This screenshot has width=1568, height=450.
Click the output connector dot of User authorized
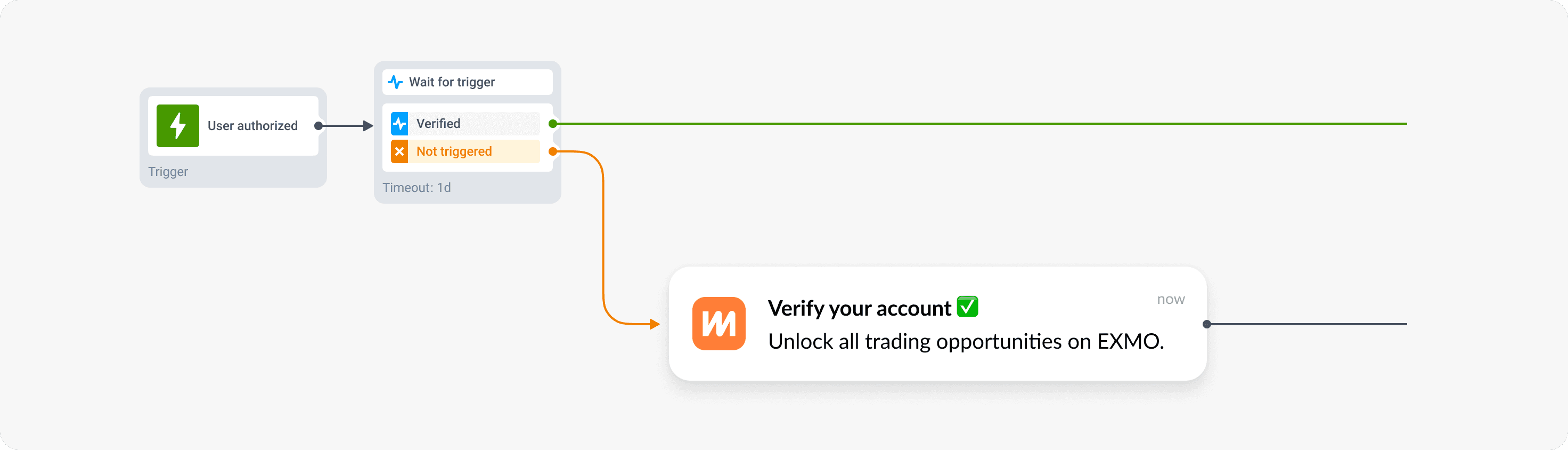point(318,126)
